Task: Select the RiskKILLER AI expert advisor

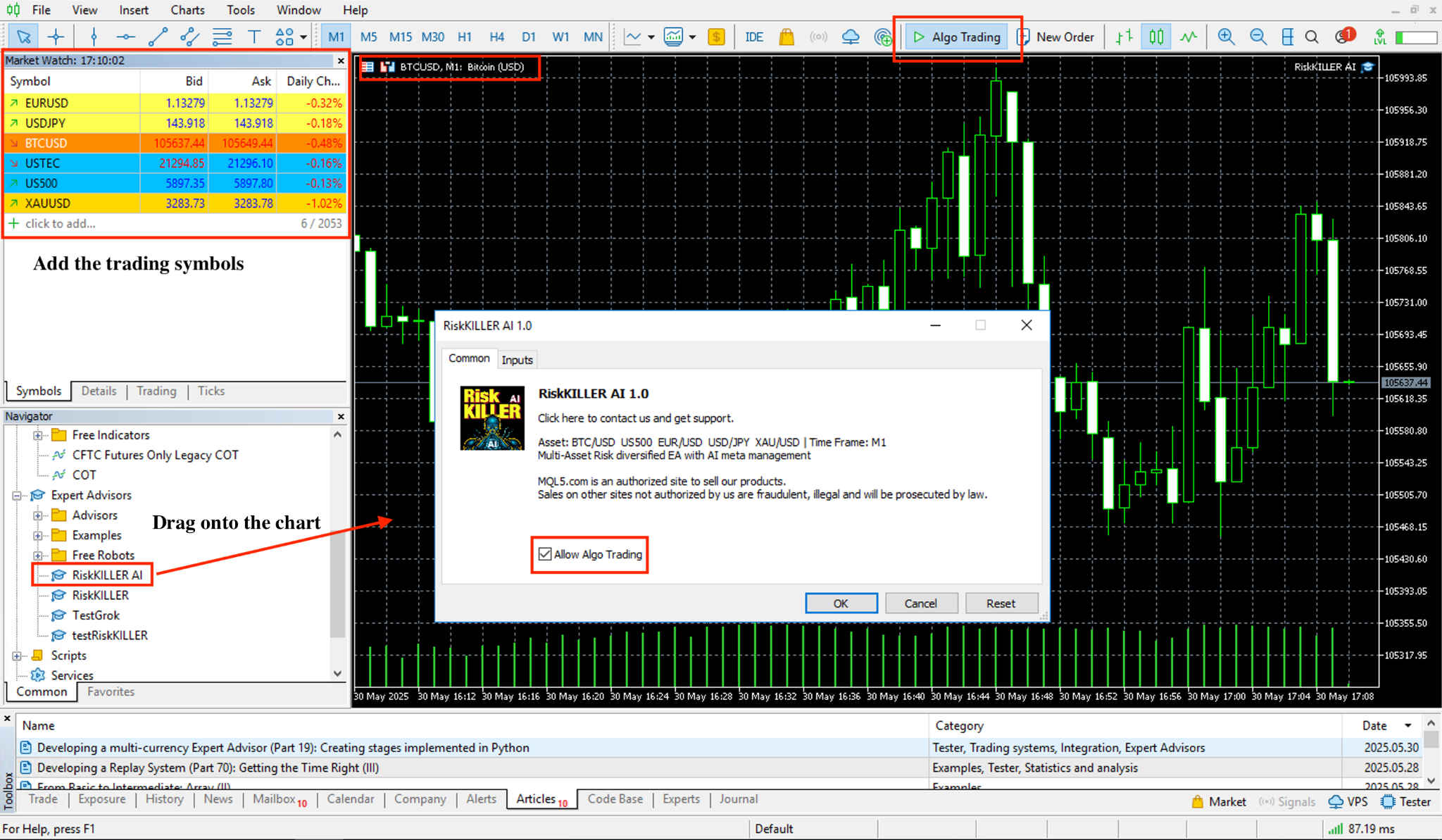Action: pyautogui.click(x=107, y=575)
